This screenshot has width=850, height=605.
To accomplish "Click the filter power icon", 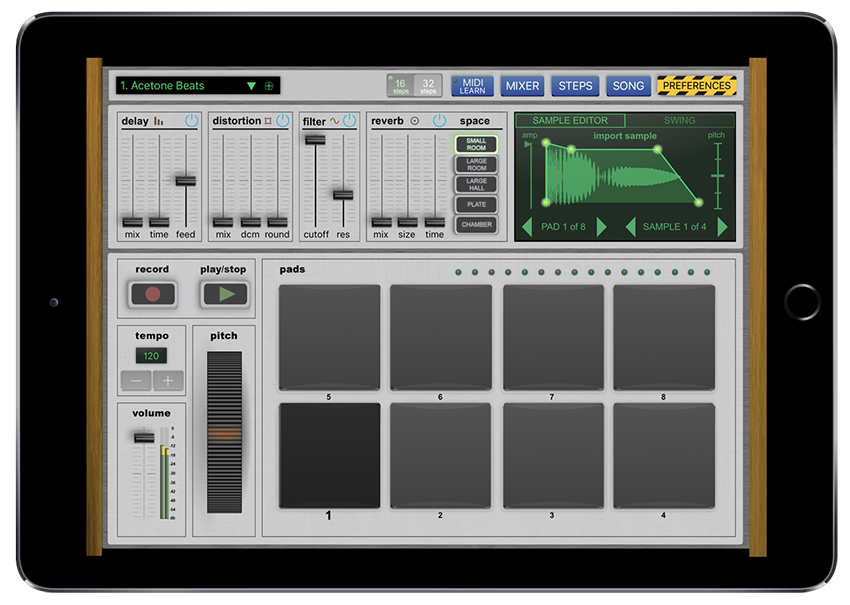I will coord(349,121).
